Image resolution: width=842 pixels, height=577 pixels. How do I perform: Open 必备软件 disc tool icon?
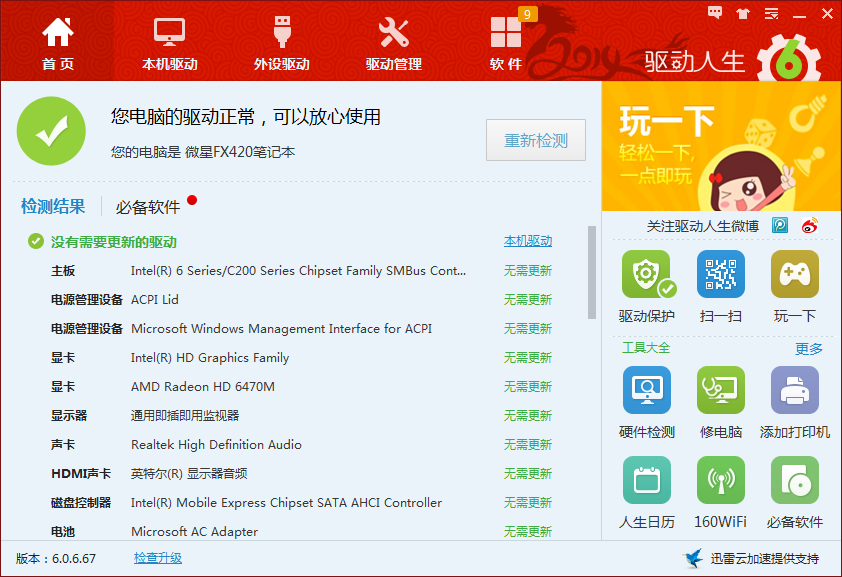coord(795,480)
